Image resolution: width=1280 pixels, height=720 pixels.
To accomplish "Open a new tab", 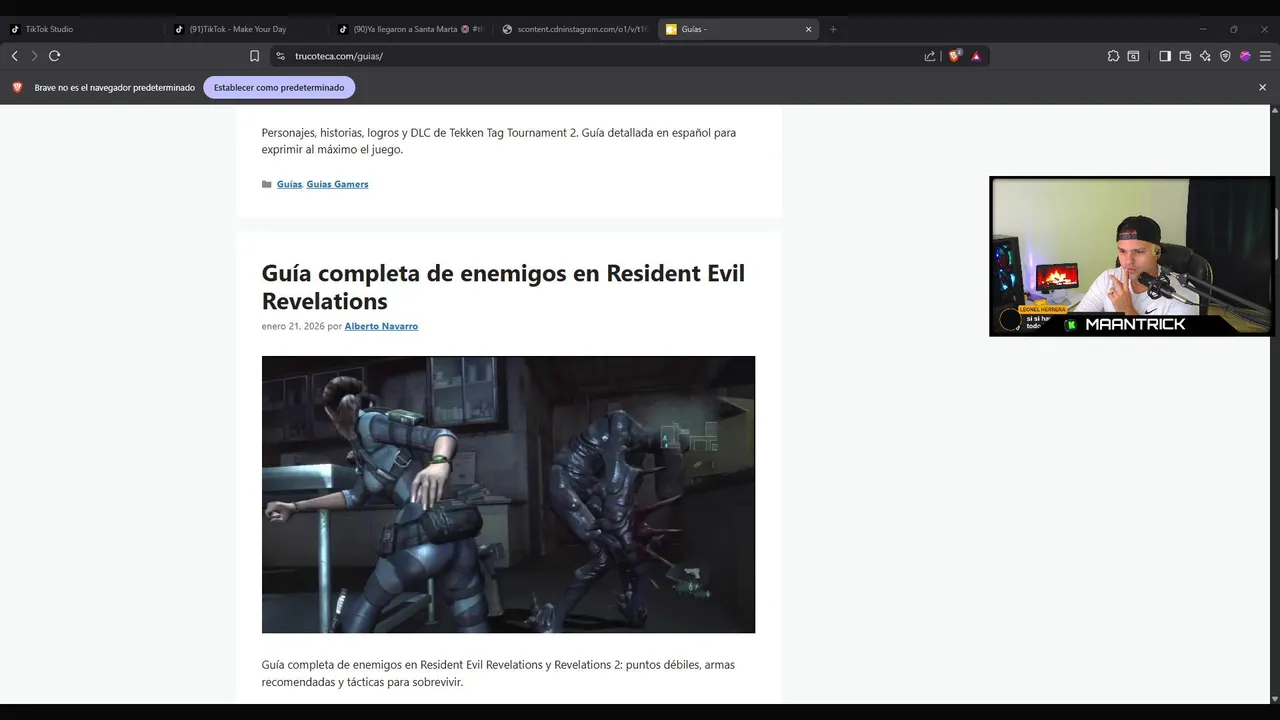I will click(x=833, y=29).
